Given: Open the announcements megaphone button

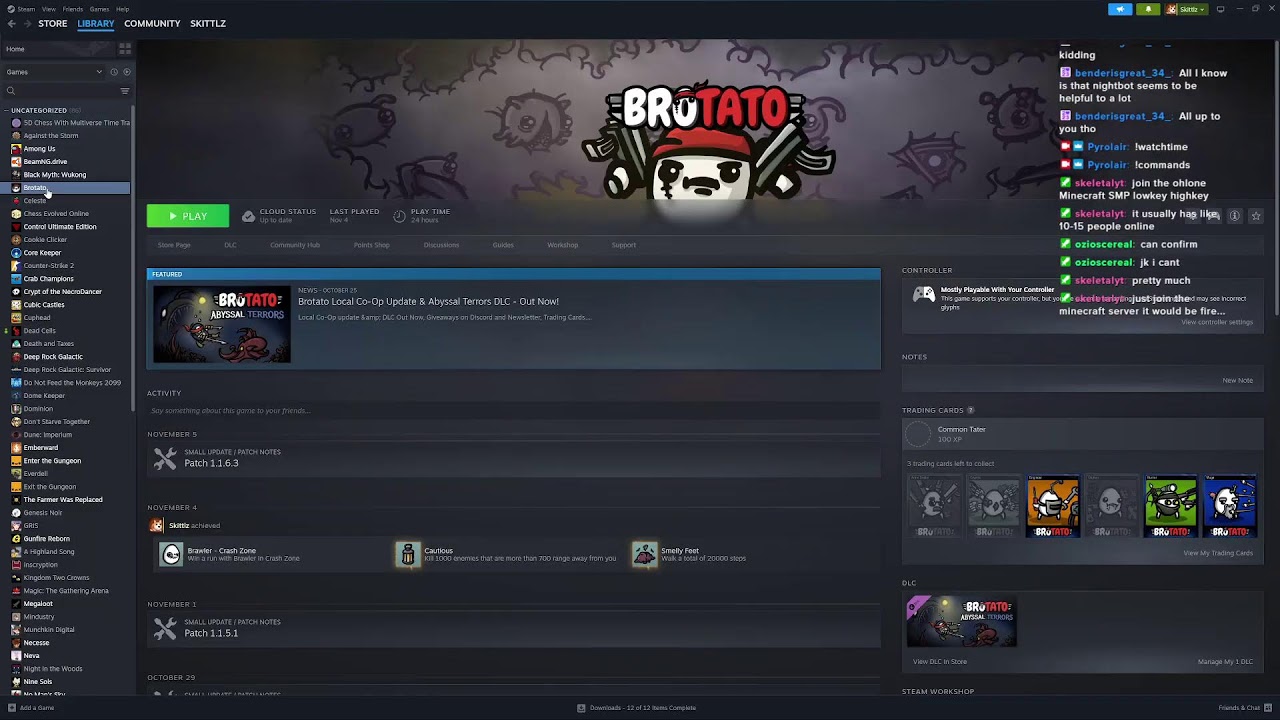Looking at the screenshot, I should tap(1120, 9).
